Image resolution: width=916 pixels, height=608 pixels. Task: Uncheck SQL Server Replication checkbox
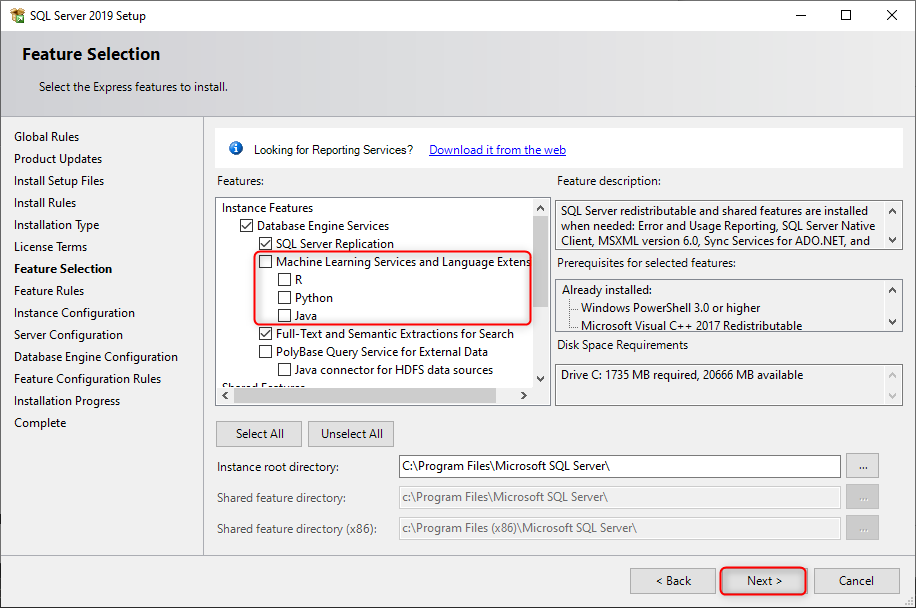(265, 244)
